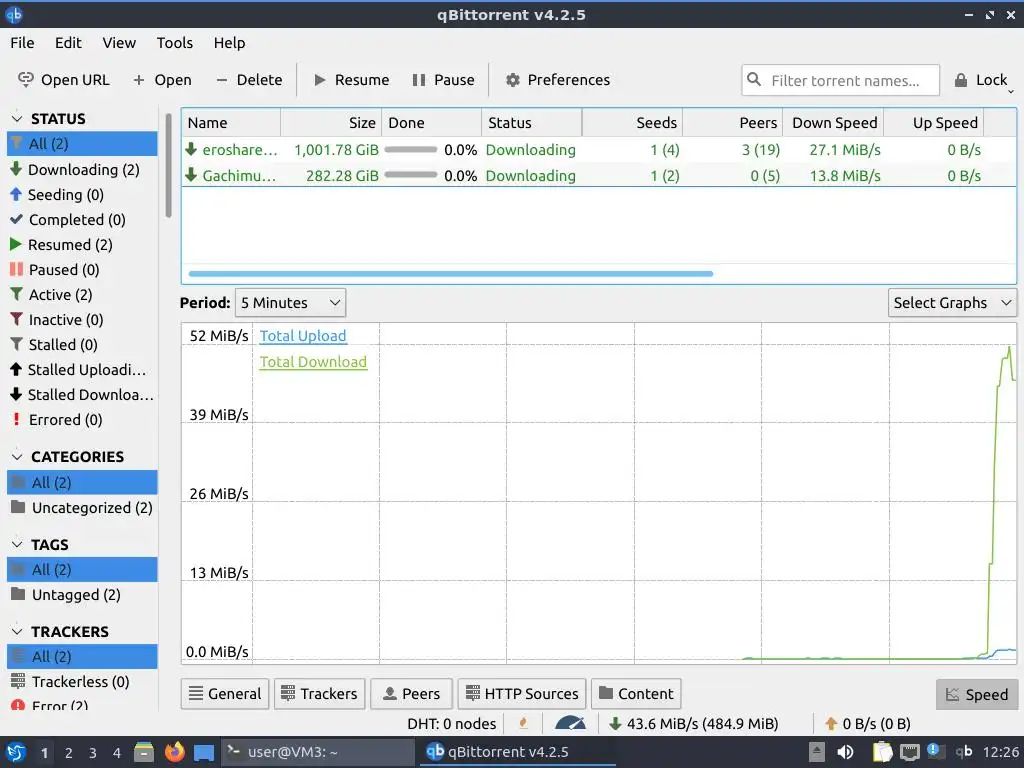Select the Uncategorized (2) category
The image size is (1024, 768).
point(82,507)
